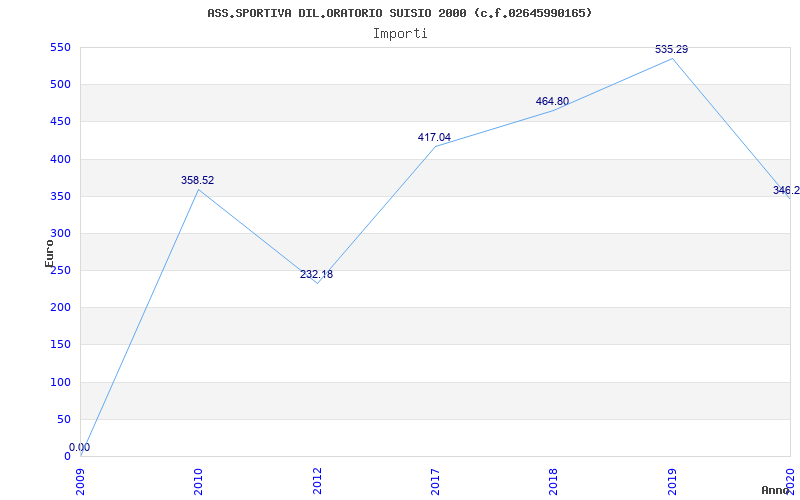Click the 2012 x-axis year label
Viewport: 800px width, 500px height.
[317, 481]
